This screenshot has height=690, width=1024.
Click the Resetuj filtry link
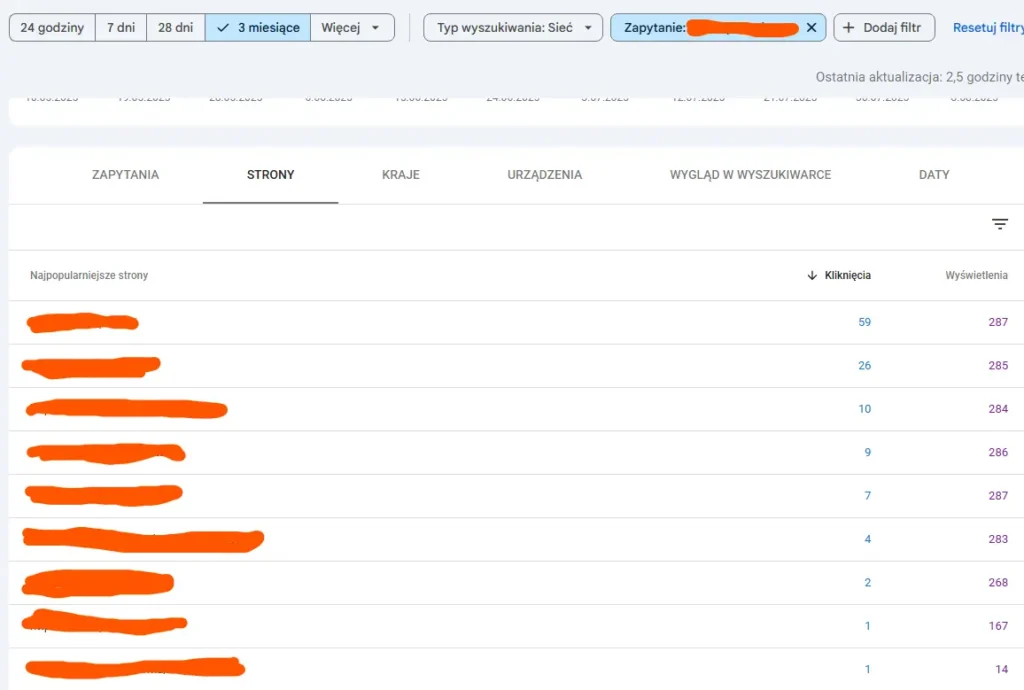point(988,28)
